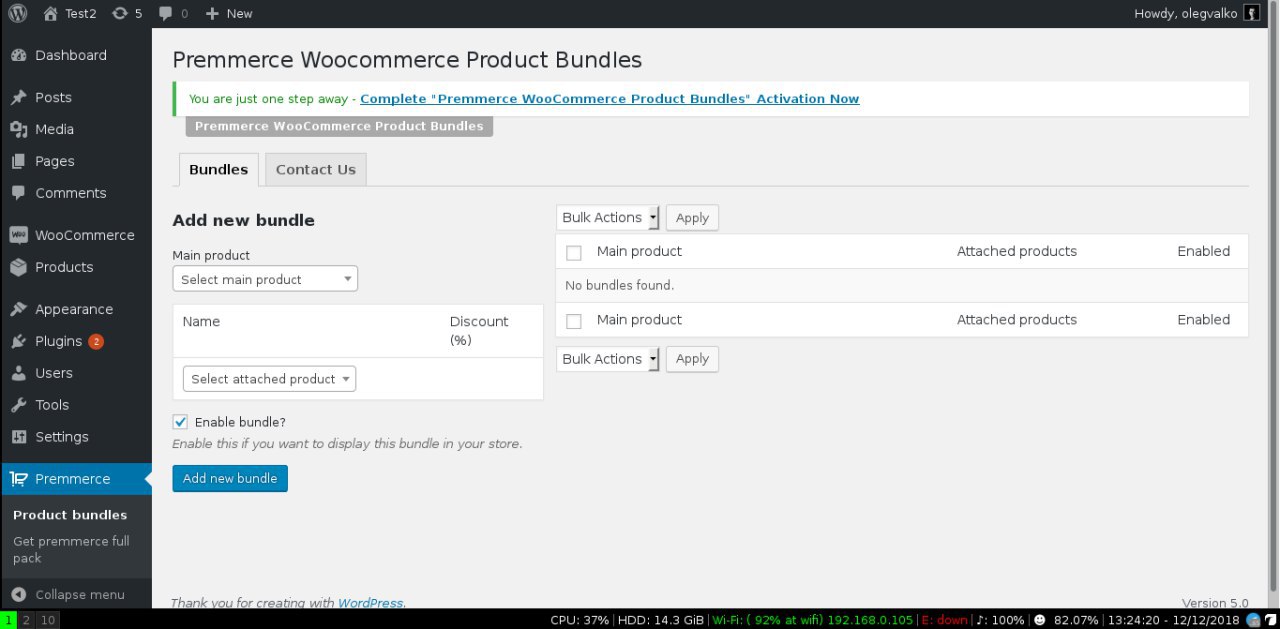Switch to the Bundles tab
The height and width of the screenshot is (629, 1280).
click(x=218, y=169)
